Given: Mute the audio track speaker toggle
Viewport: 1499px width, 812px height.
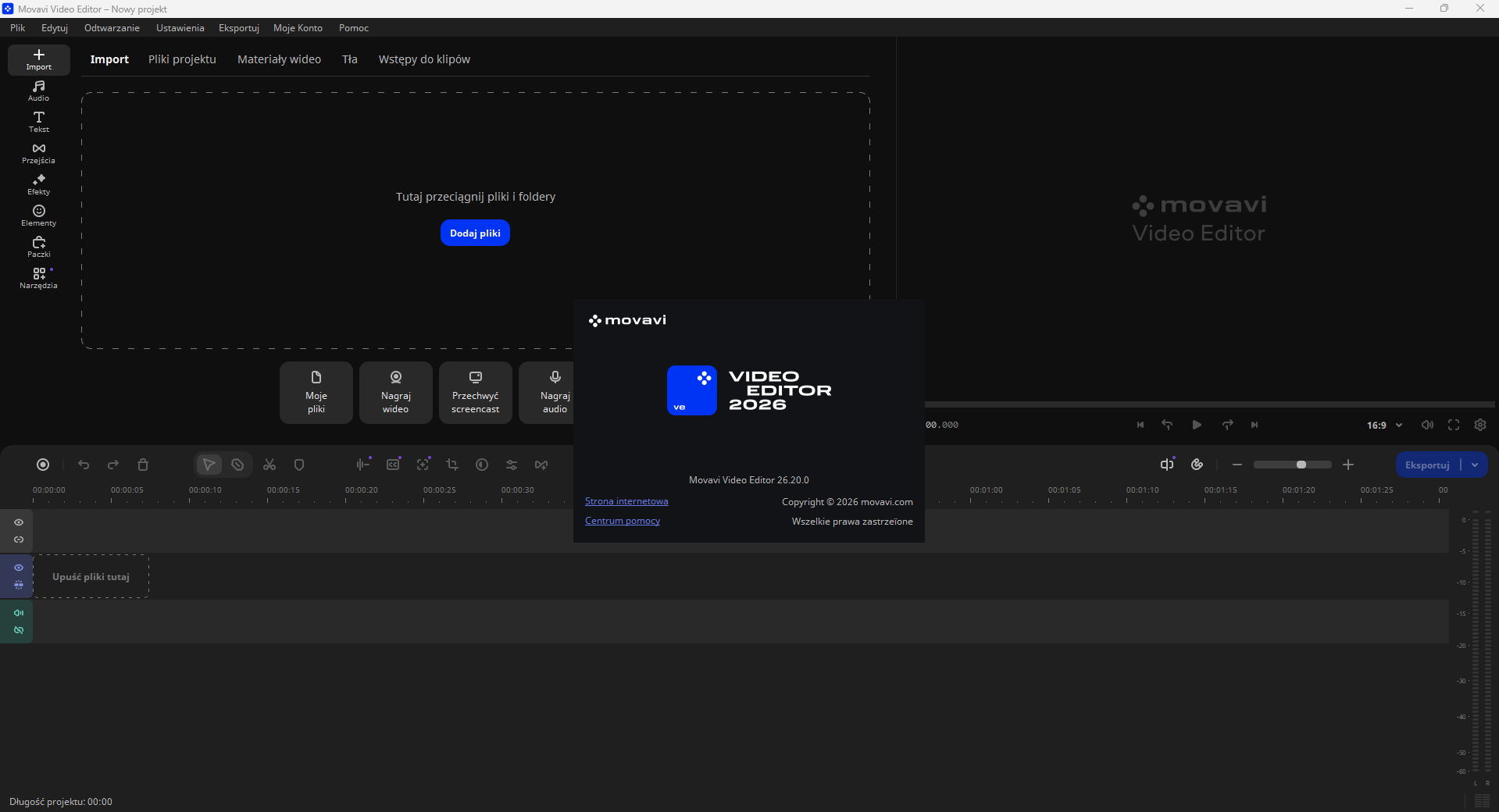Looking at the screenshot, I should [x=19, y=613].
